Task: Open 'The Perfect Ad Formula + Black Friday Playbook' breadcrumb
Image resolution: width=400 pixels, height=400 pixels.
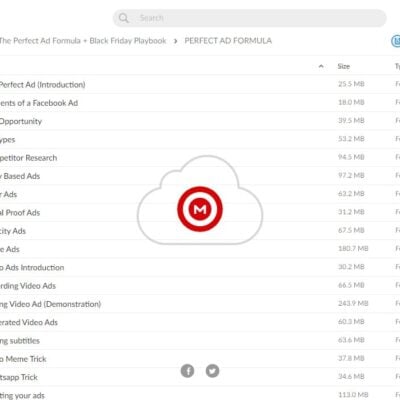Action: click(x=83, y=41)
